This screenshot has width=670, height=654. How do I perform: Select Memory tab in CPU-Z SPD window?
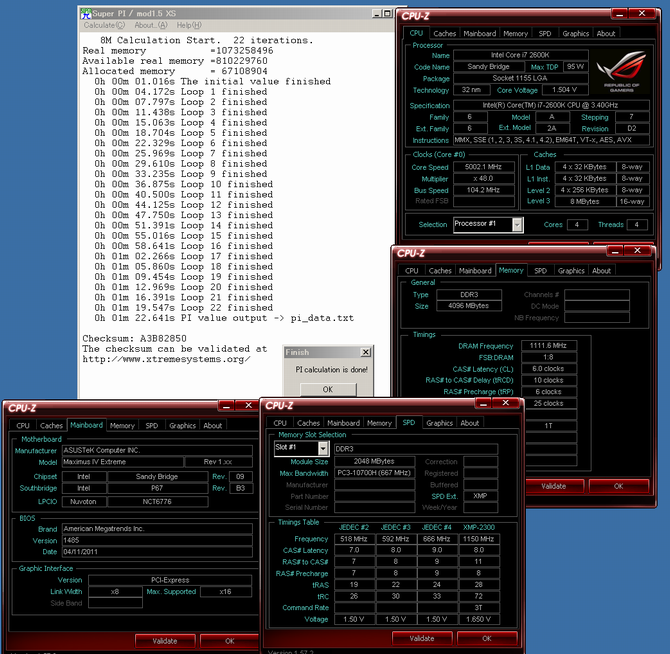(379, 423)
